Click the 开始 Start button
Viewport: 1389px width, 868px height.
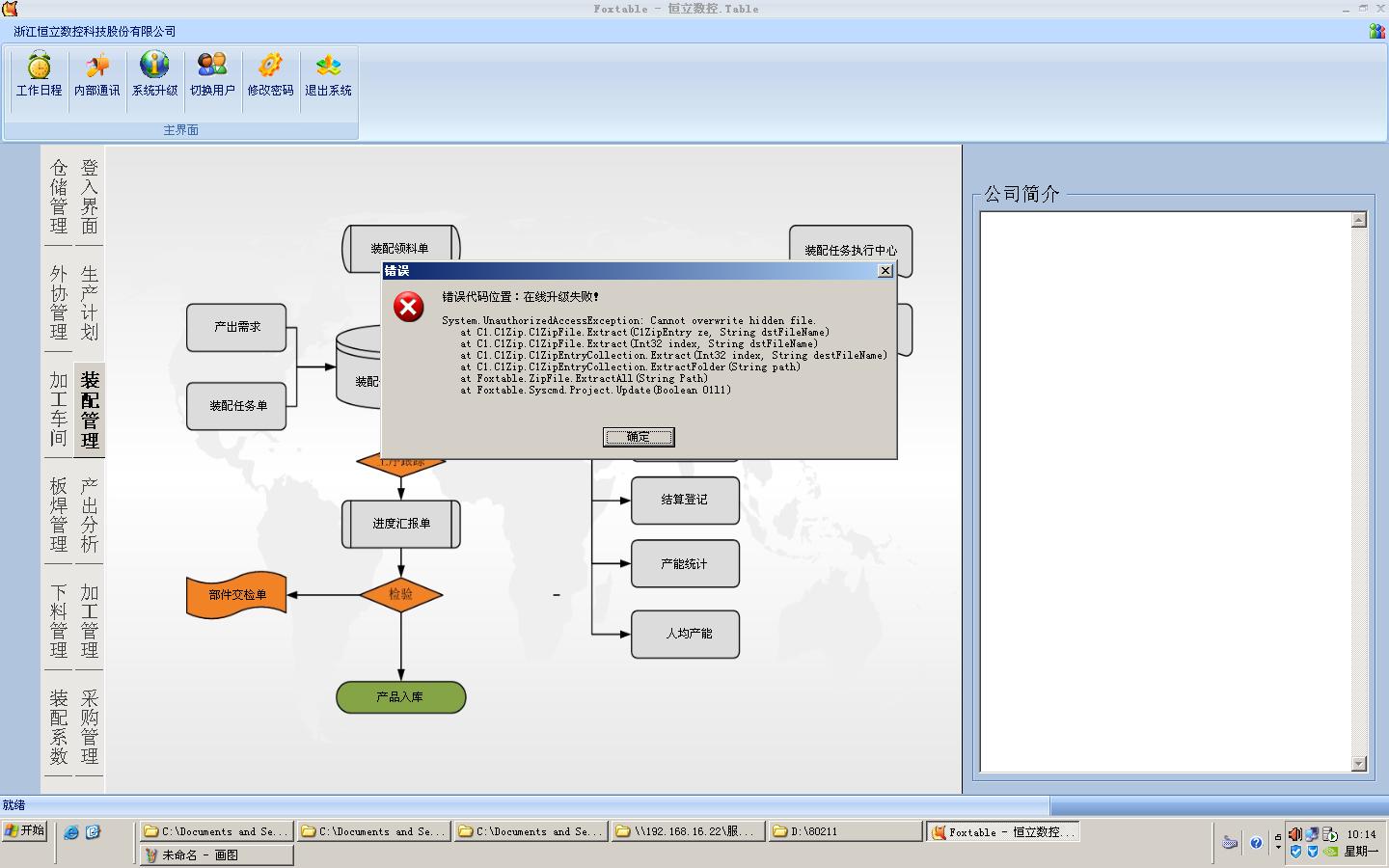(25, 831)
